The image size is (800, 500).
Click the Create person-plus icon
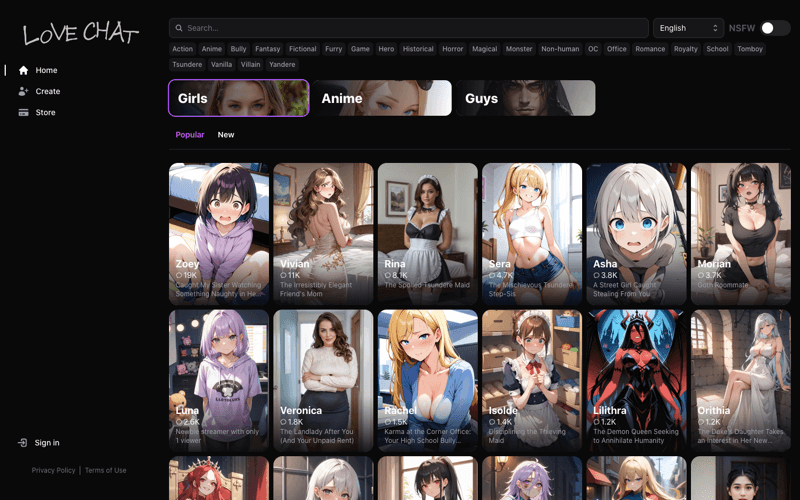pos(23,91)
